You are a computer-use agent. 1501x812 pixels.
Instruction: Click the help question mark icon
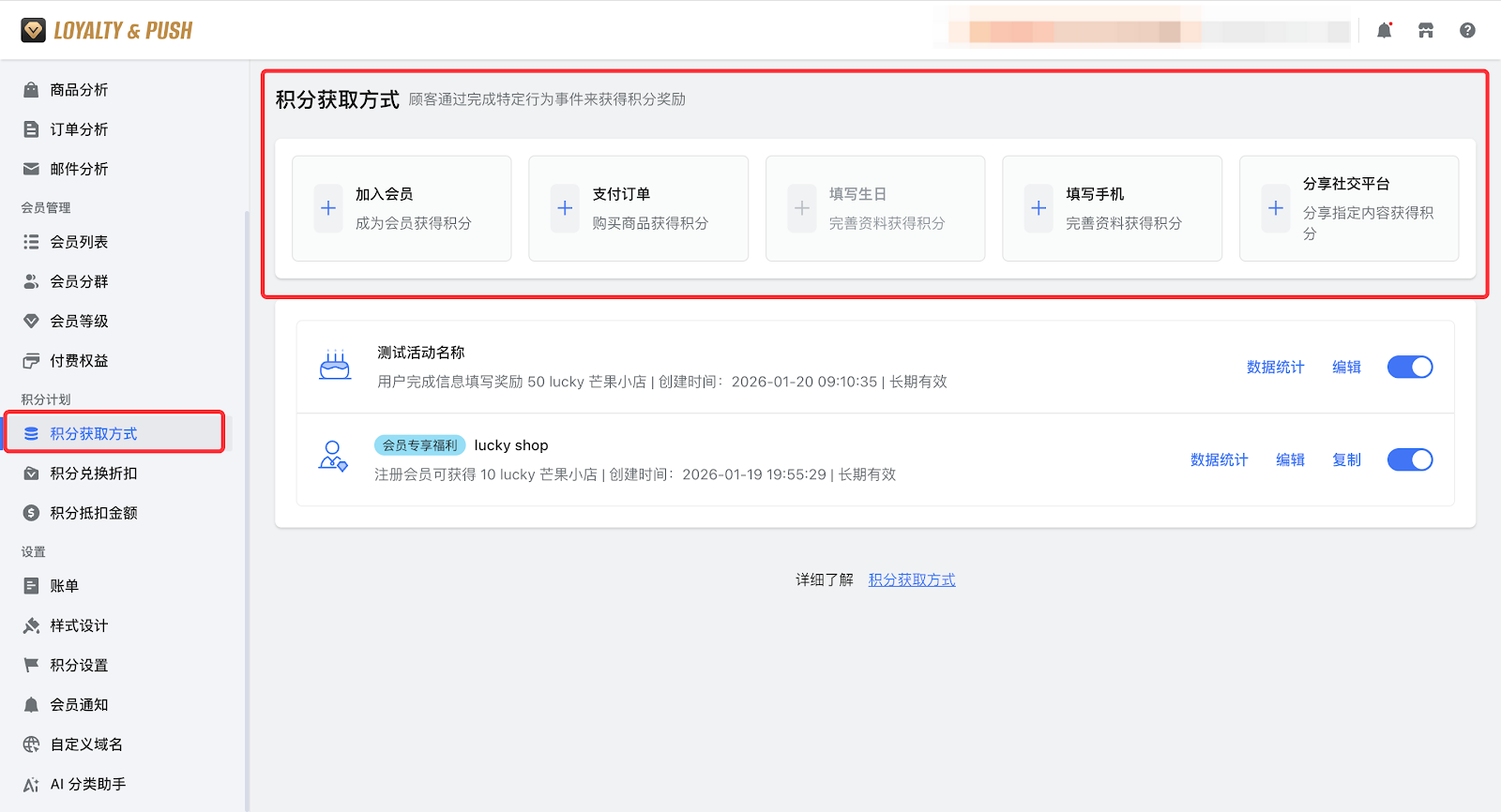pos(1467,31)
